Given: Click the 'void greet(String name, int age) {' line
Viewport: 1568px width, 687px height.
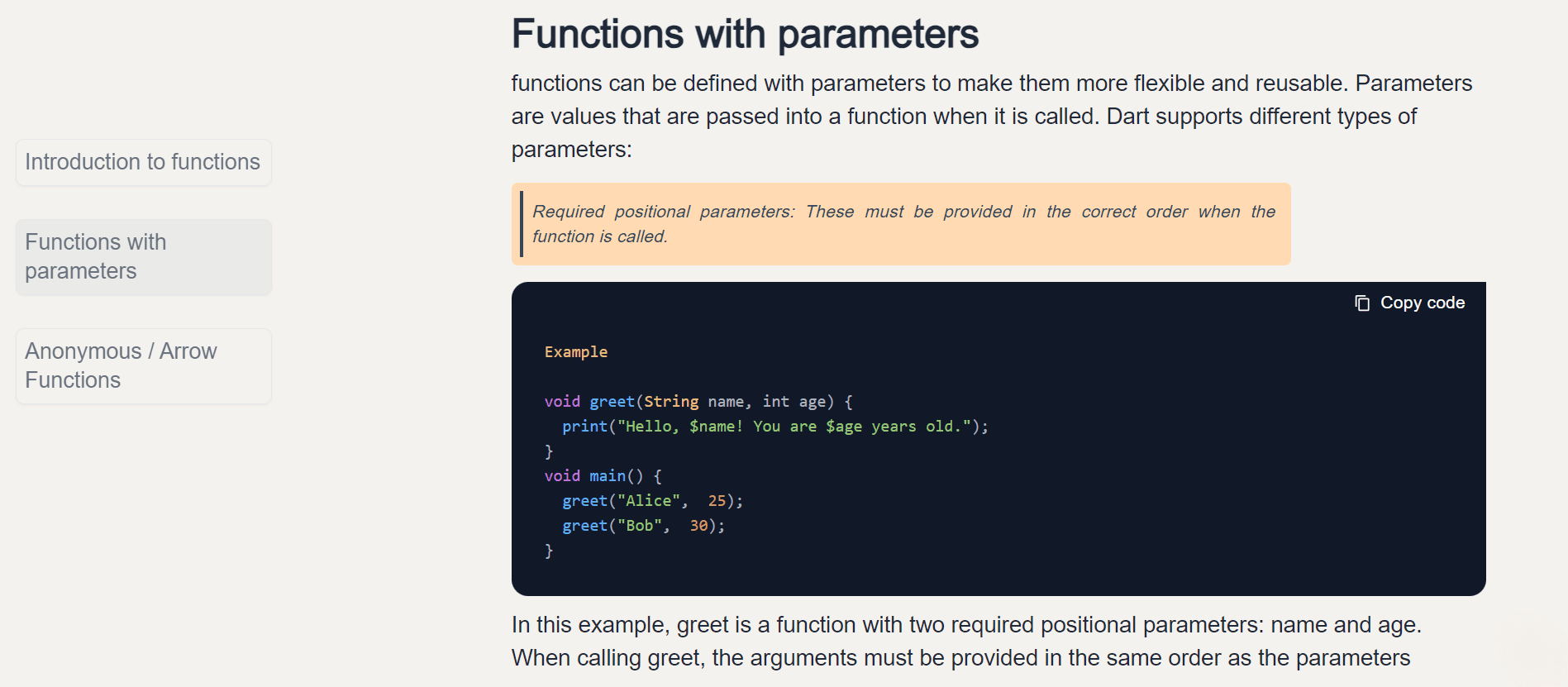Looking at the screenshot, I should pyautogui.click(x=698, y=402).
